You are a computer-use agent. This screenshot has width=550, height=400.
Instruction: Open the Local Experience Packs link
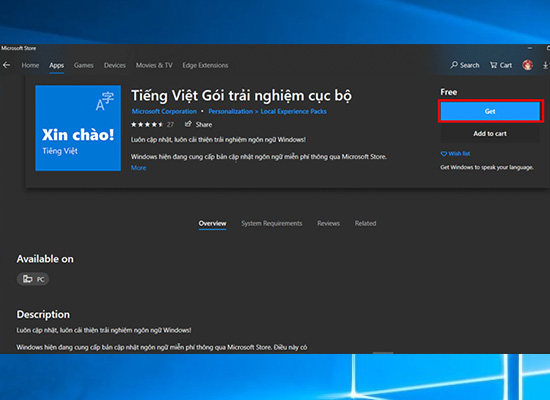click(x=294, y=112)
